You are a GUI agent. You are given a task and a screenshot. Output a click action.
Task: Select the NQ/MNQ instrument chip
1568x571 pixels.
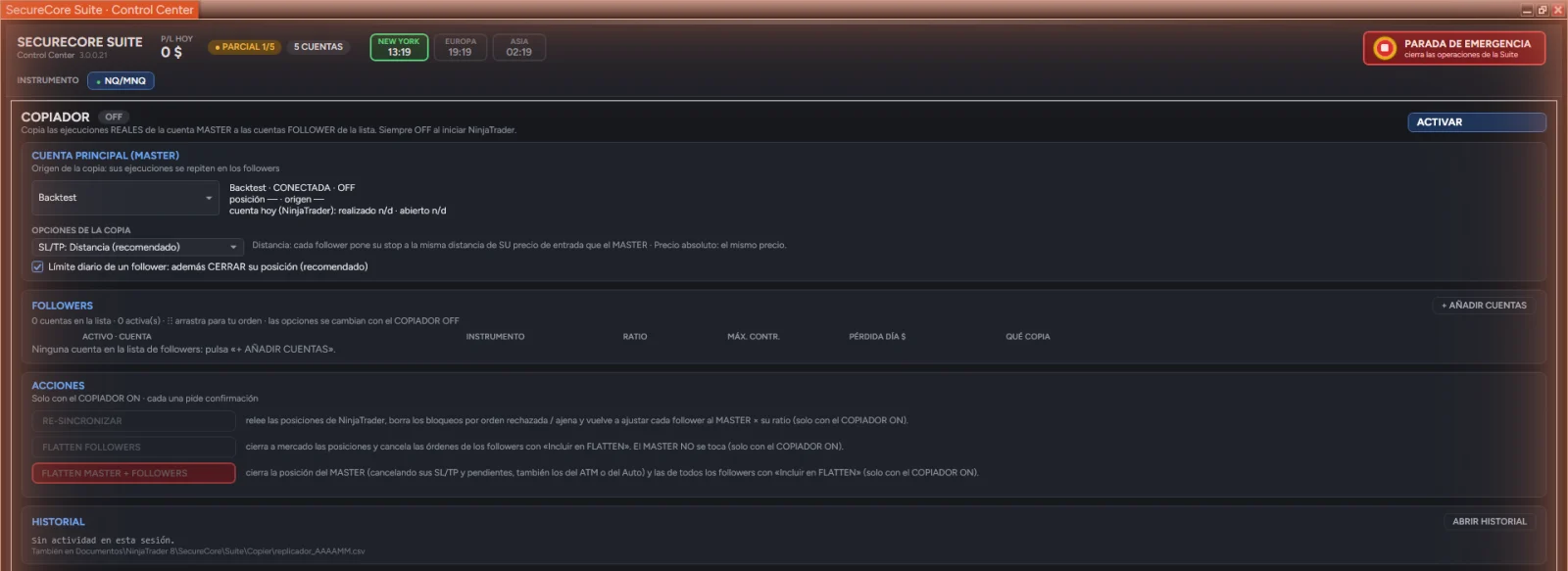coord(121,81)
